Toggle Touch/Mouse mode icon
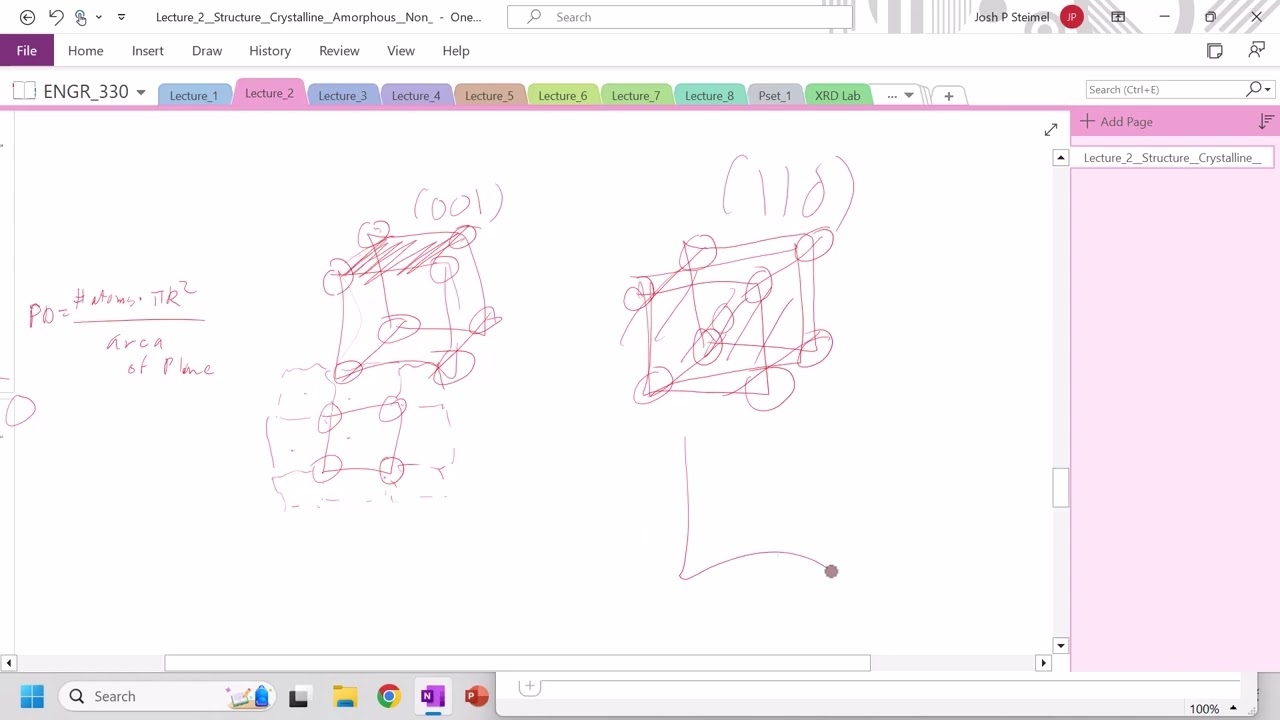The width and height of the screenshot is (1280, 720). [x=81, y=17]
